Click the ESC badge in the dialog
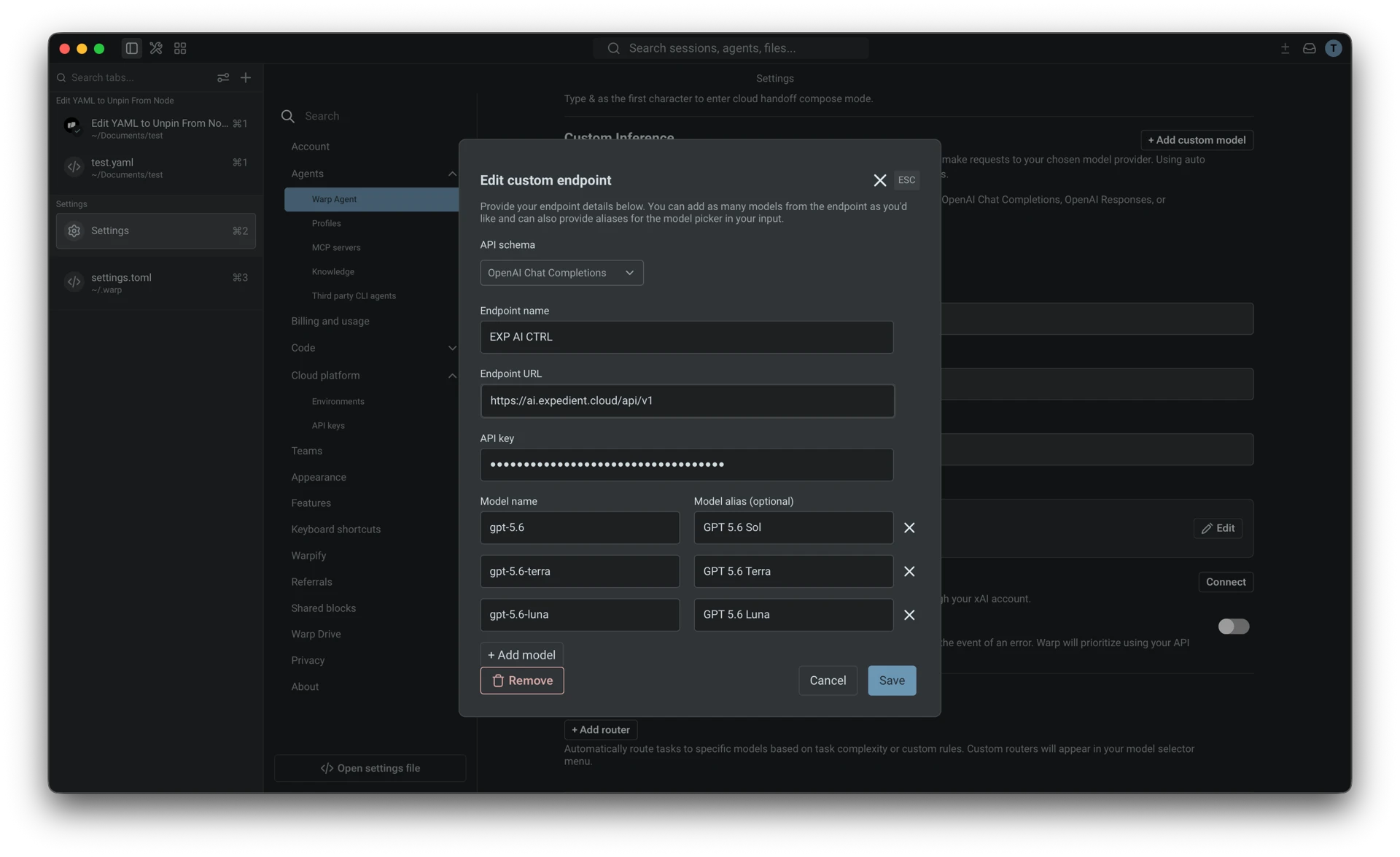The height and width of the screenshot is (857, 1400). 906,180
